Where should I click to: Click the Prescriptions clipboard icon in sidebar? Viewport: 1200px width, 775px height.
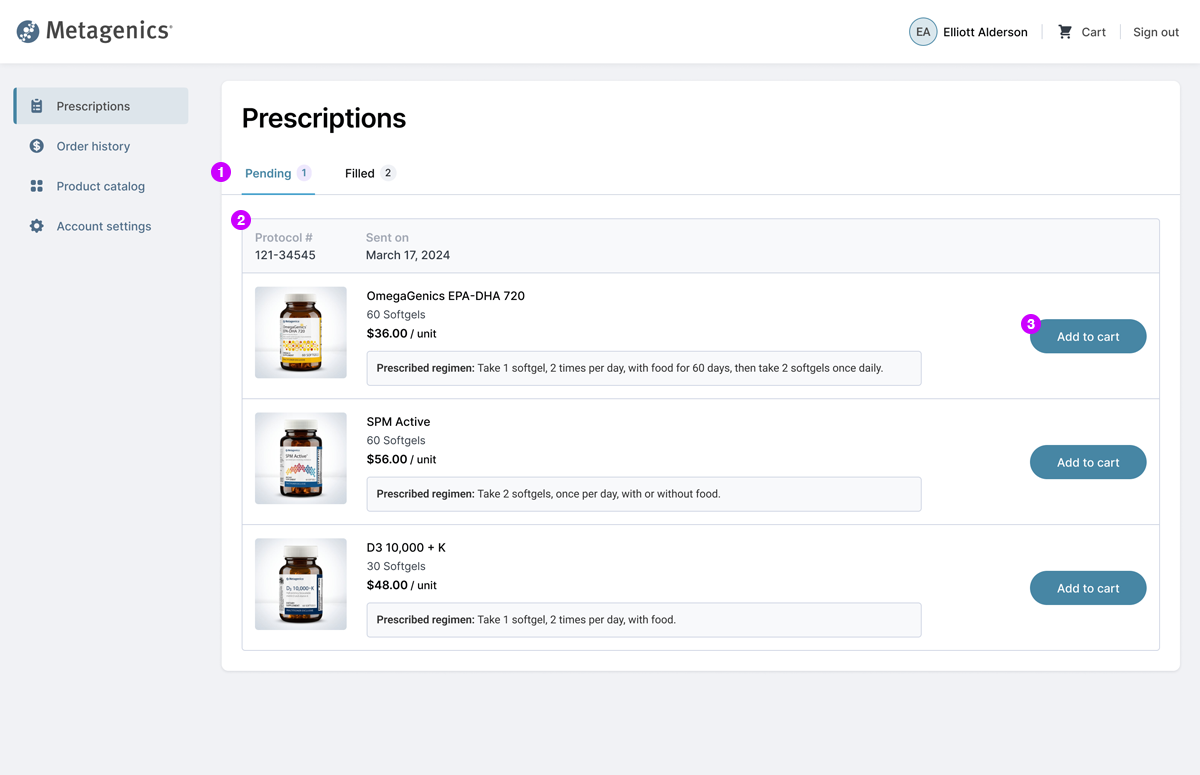point(37,106)
